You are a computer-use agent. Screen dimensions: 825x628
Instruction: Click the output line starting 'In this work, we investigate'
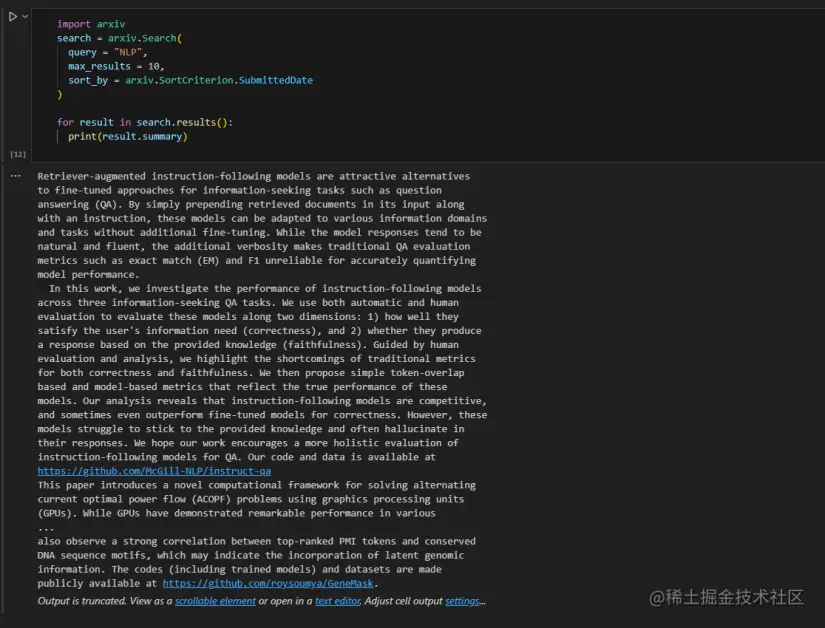[x=265, y=289]
